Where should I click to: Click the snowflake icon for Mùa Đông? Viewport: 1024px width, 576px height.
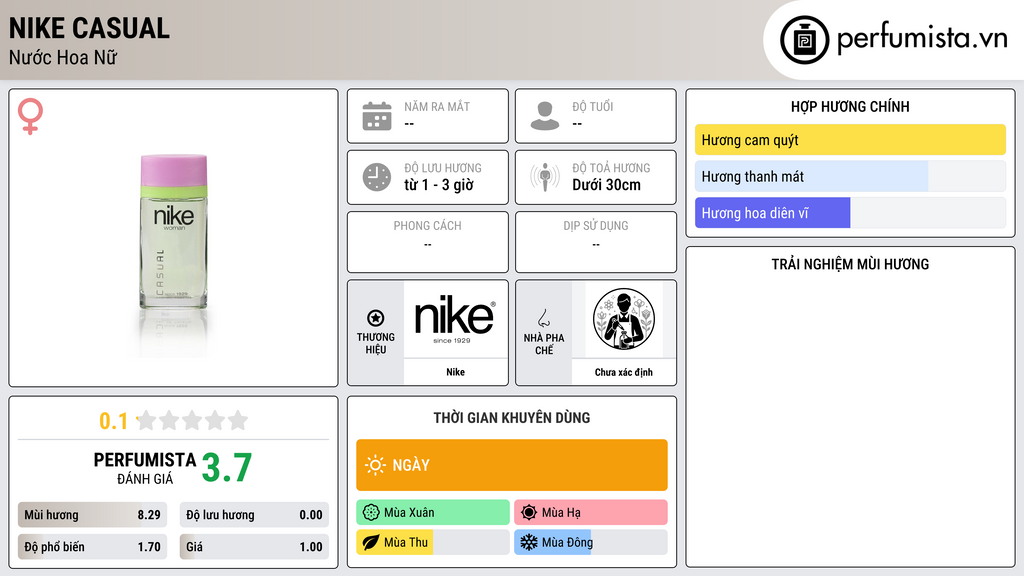click(528, 542)
